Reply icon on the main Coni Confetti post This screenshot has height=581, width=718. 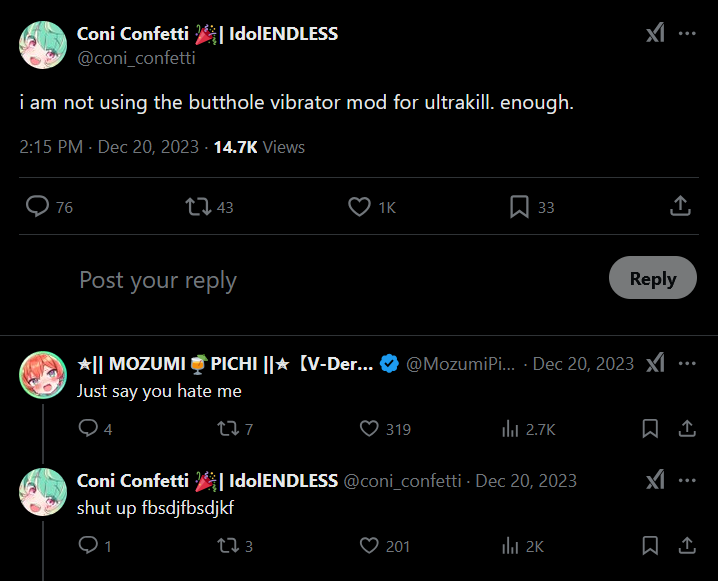[x=38, y=206]
